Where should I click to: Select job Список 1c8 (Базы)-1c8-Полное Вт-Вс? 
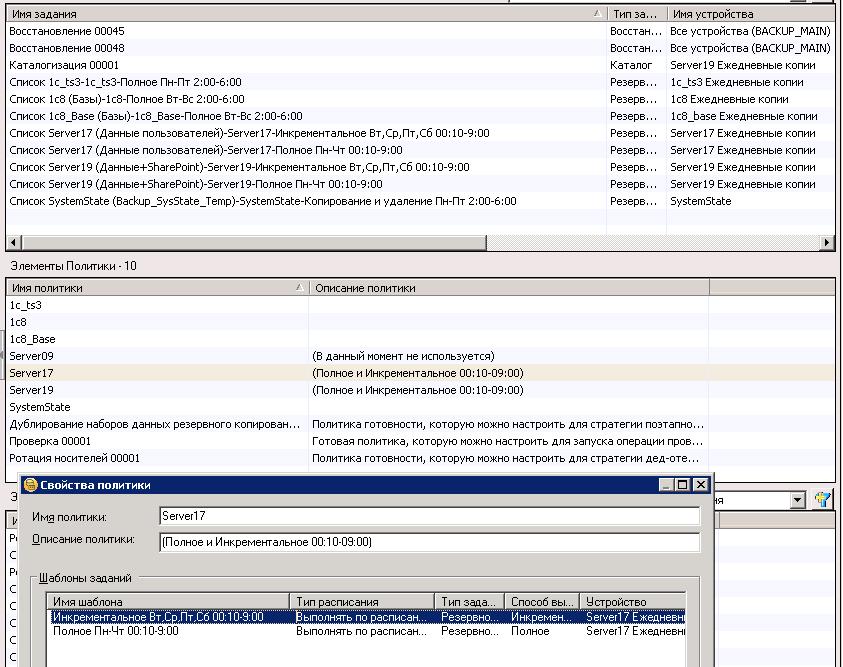pos(127,99)
